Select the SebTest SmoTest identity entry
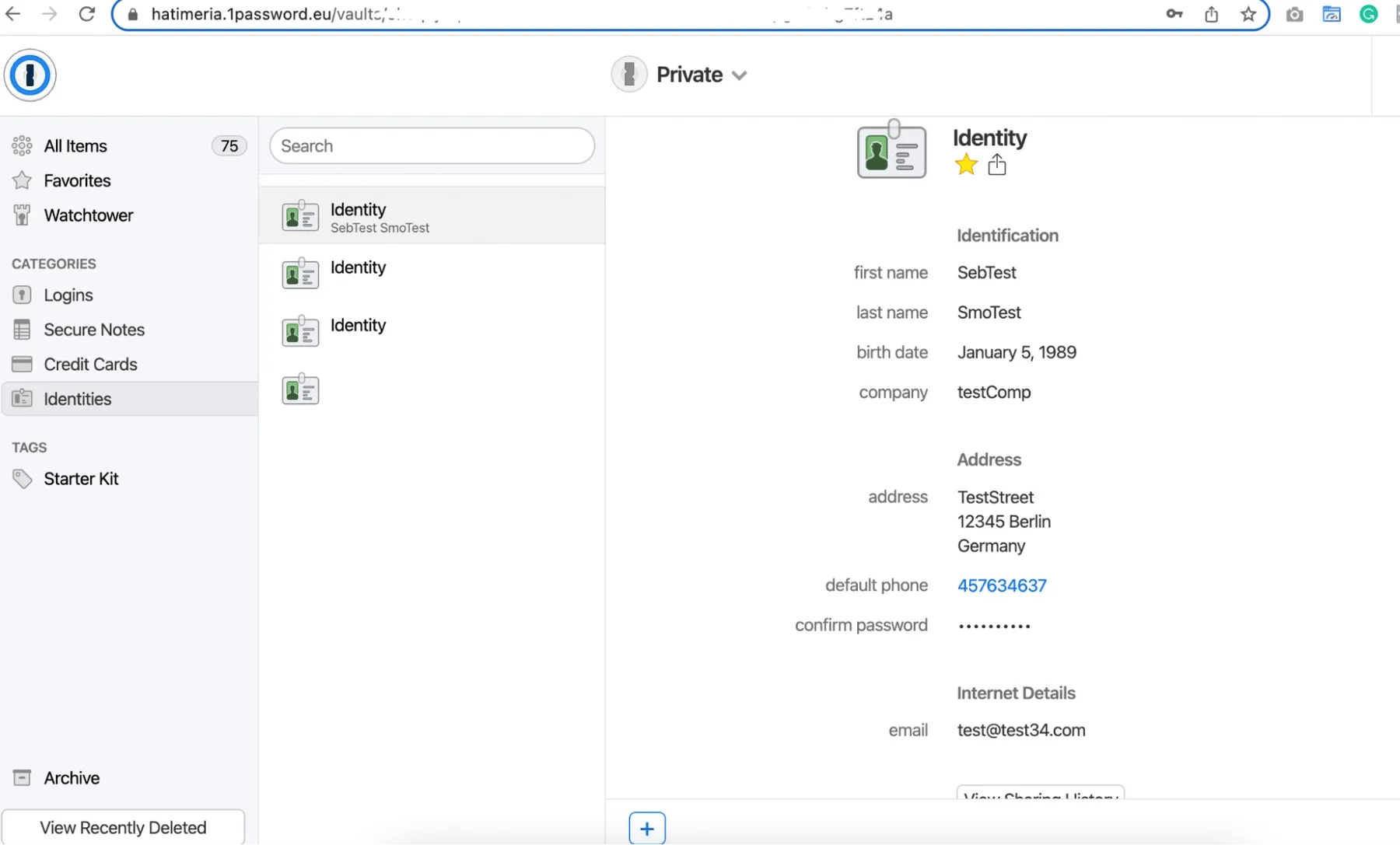Screen dimensions: 1400x845 click(x=432, y=217)
